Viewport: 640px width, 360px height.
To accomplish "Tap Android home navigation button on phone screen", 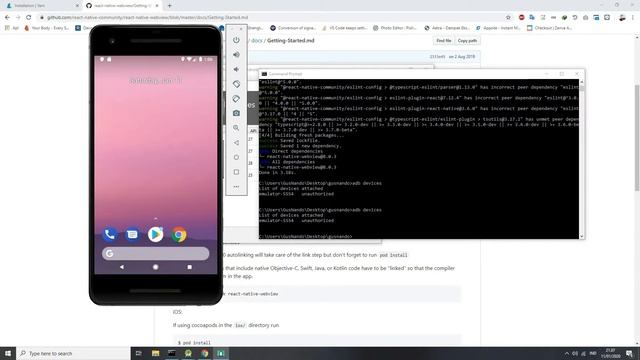I will pyautogui.click(x=156, y=267).
